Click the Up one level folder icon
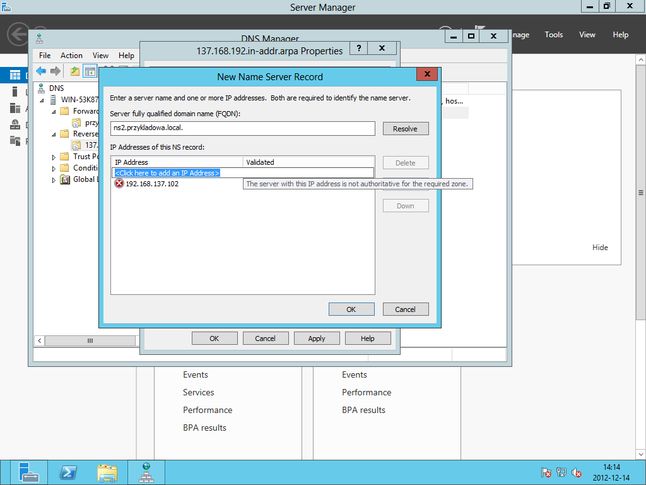The width and height of the screenshot is (646, 485). 75,71
